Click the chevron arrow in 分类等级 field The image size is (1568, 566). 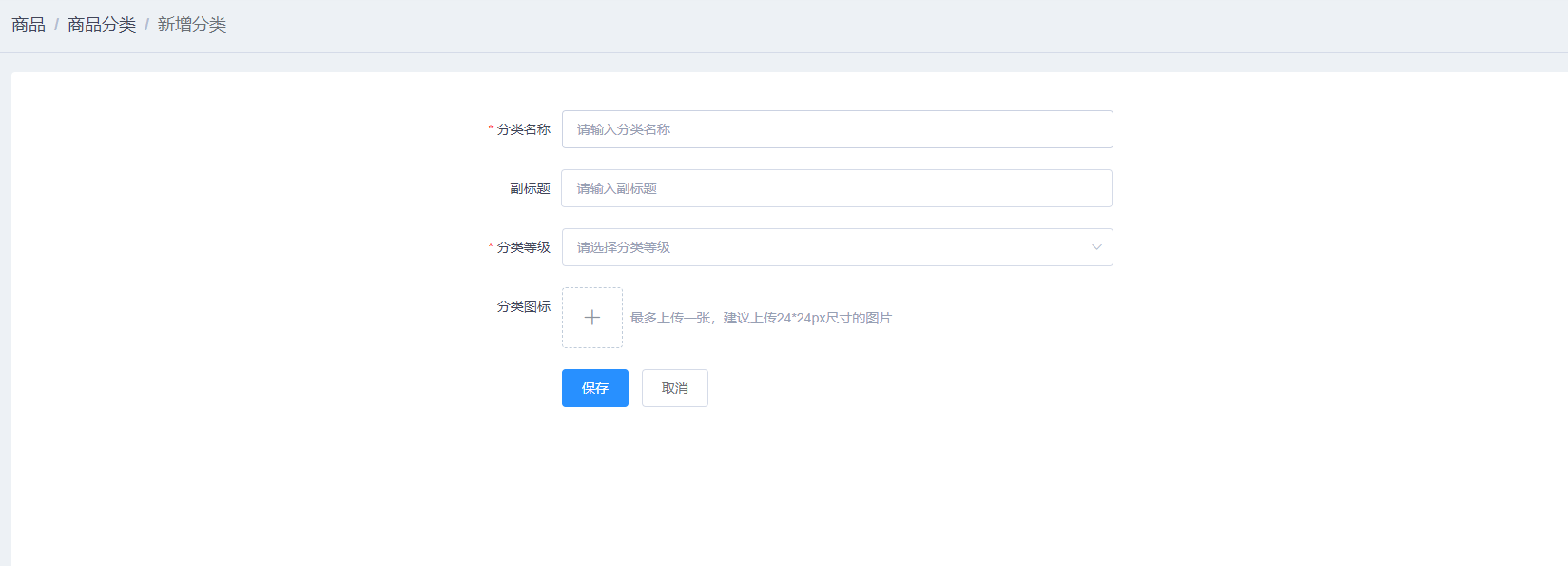coord(1096,247)
